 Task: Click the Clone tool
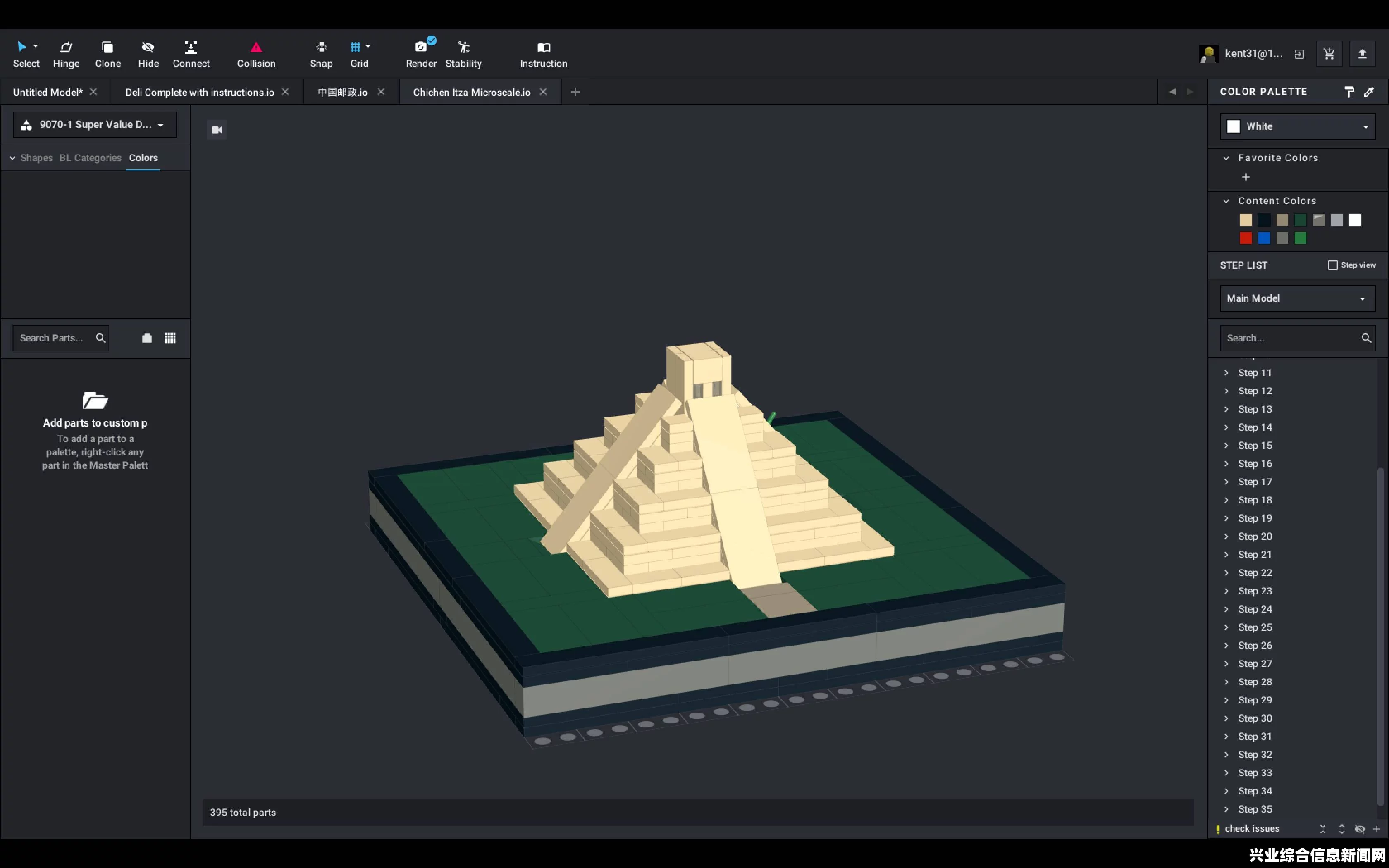pos(107,55)
